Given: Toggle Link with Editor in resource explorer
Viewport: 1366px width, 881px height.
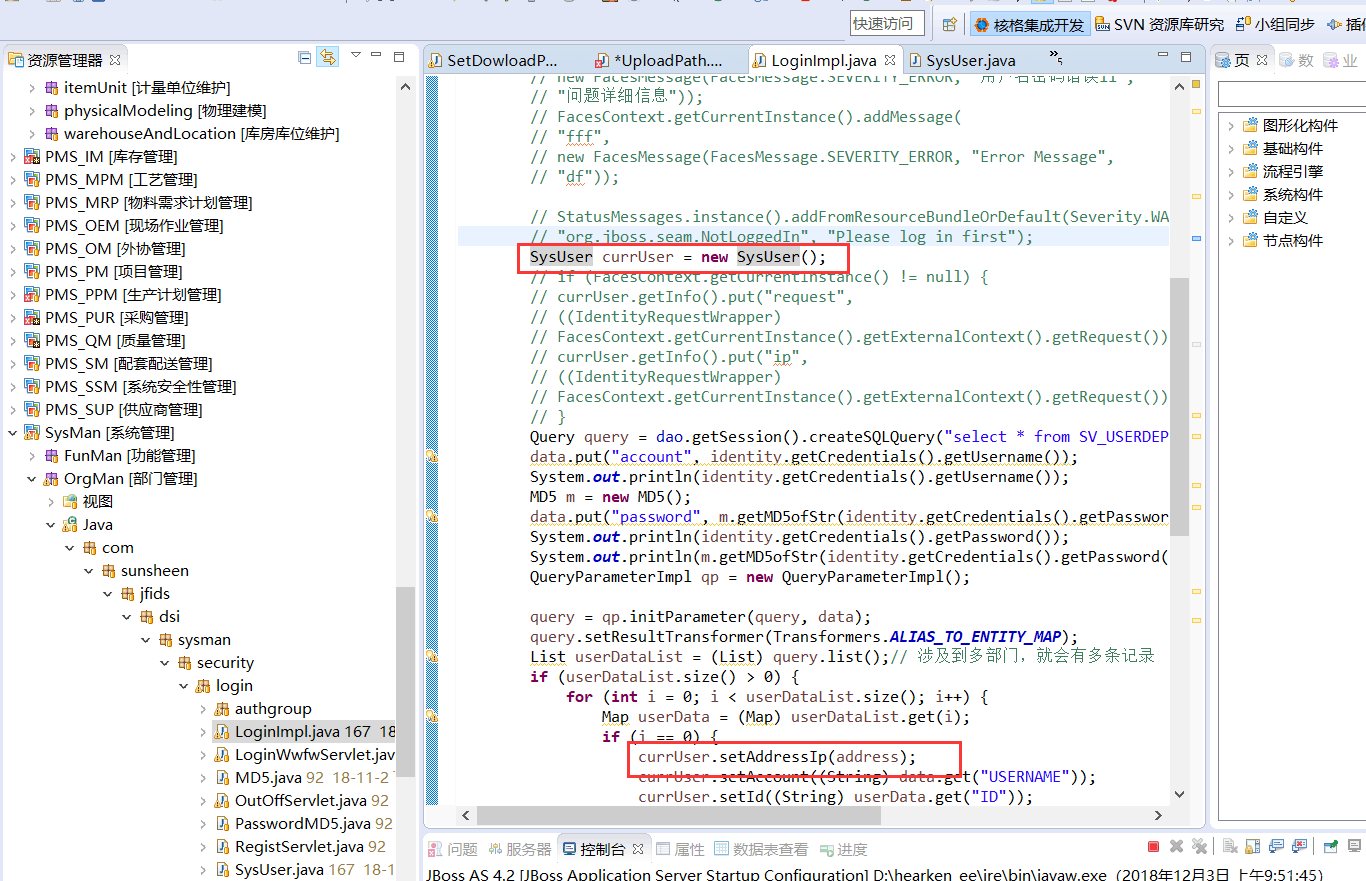Looking at the screenshot, I should pyautogui.click(x=327, y=58).
